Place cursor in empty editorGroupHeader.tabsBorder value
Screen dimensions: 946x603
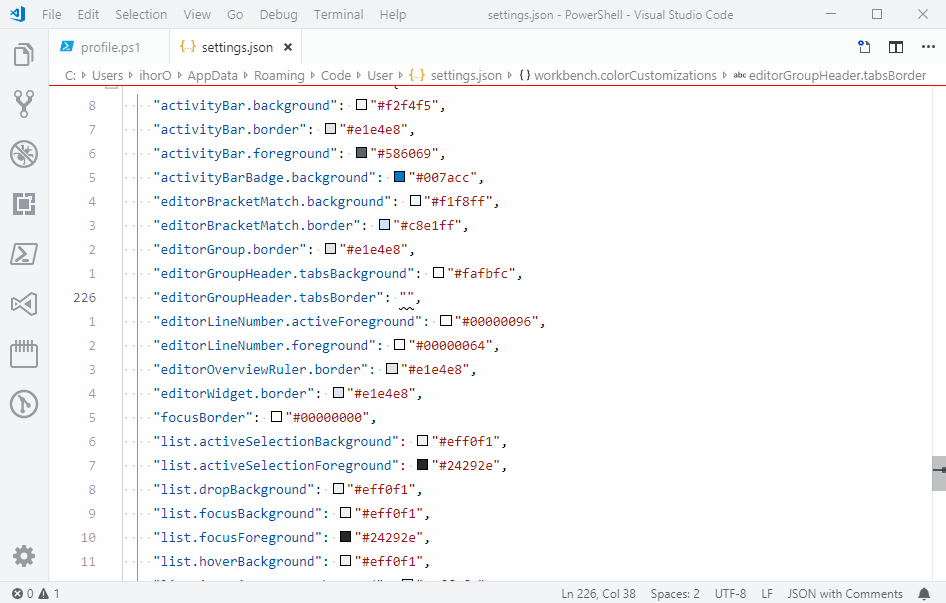click(407, 298)
